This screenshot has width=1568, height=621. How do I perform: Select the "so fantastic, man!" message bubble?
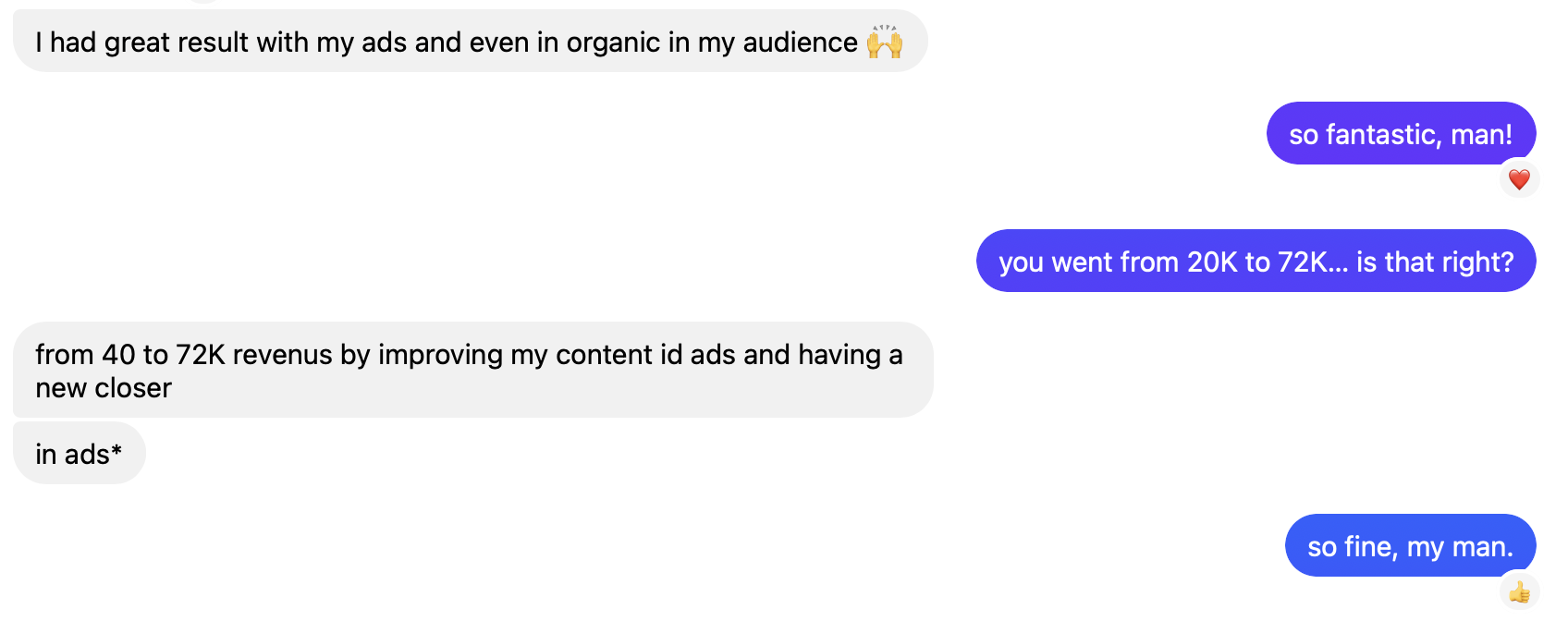tap(1401, 134)
